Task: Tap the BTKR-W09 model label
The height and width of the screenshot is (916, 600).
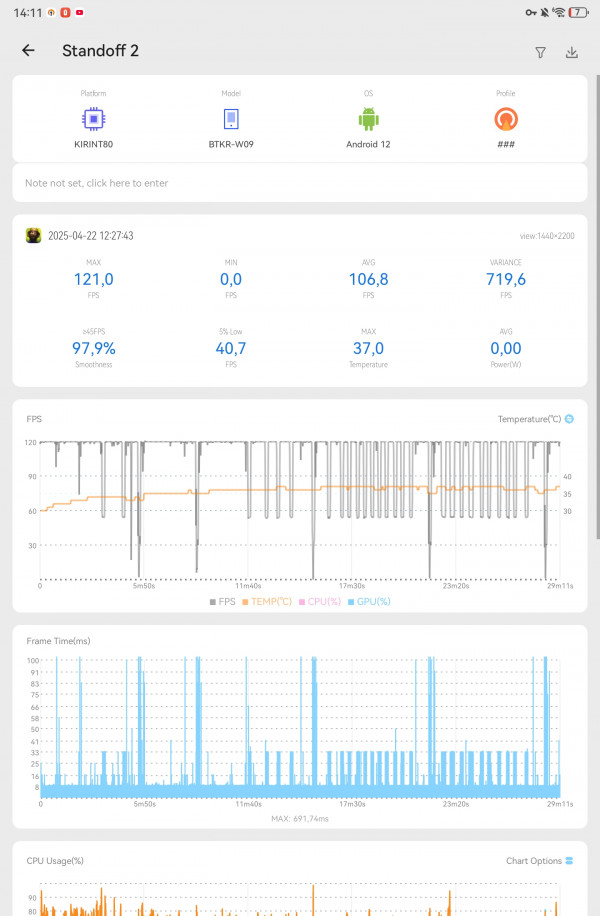Action: point(231,144)
